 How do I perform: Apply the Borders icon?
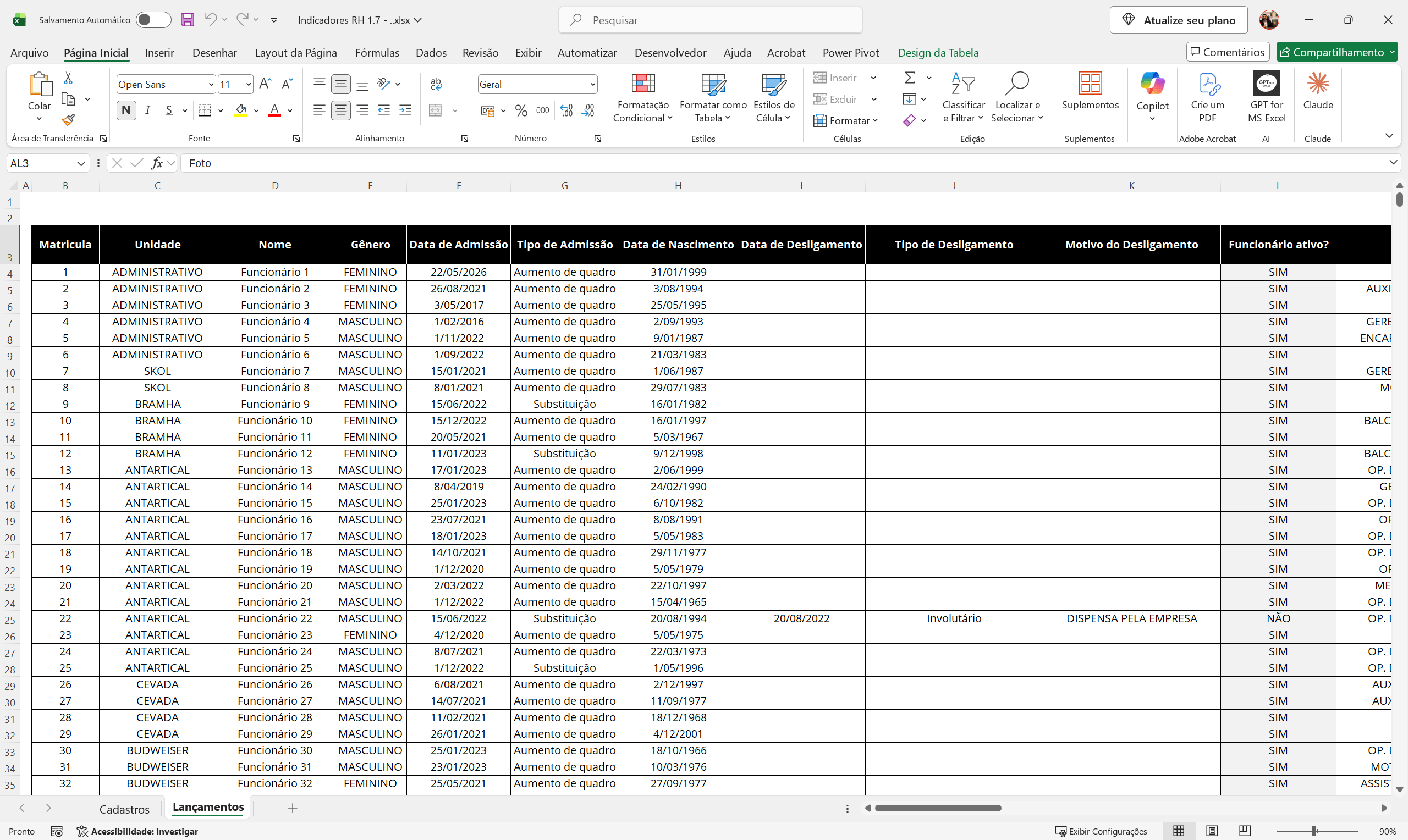point(205,110)
